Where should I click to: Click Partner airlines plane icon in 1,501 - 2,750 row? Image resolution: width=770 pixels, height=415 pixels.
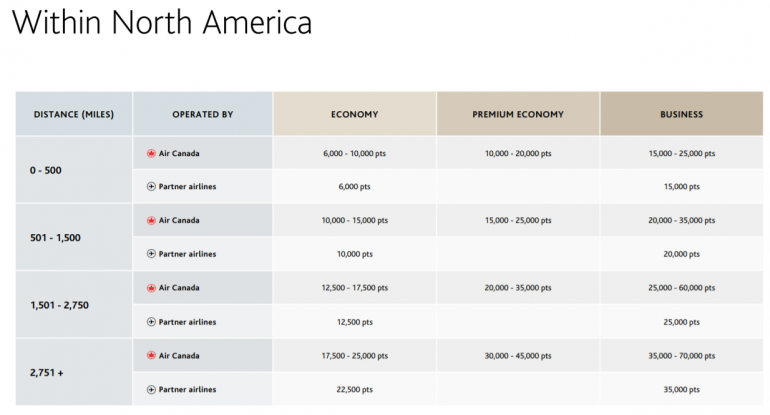tap(152, 322)
